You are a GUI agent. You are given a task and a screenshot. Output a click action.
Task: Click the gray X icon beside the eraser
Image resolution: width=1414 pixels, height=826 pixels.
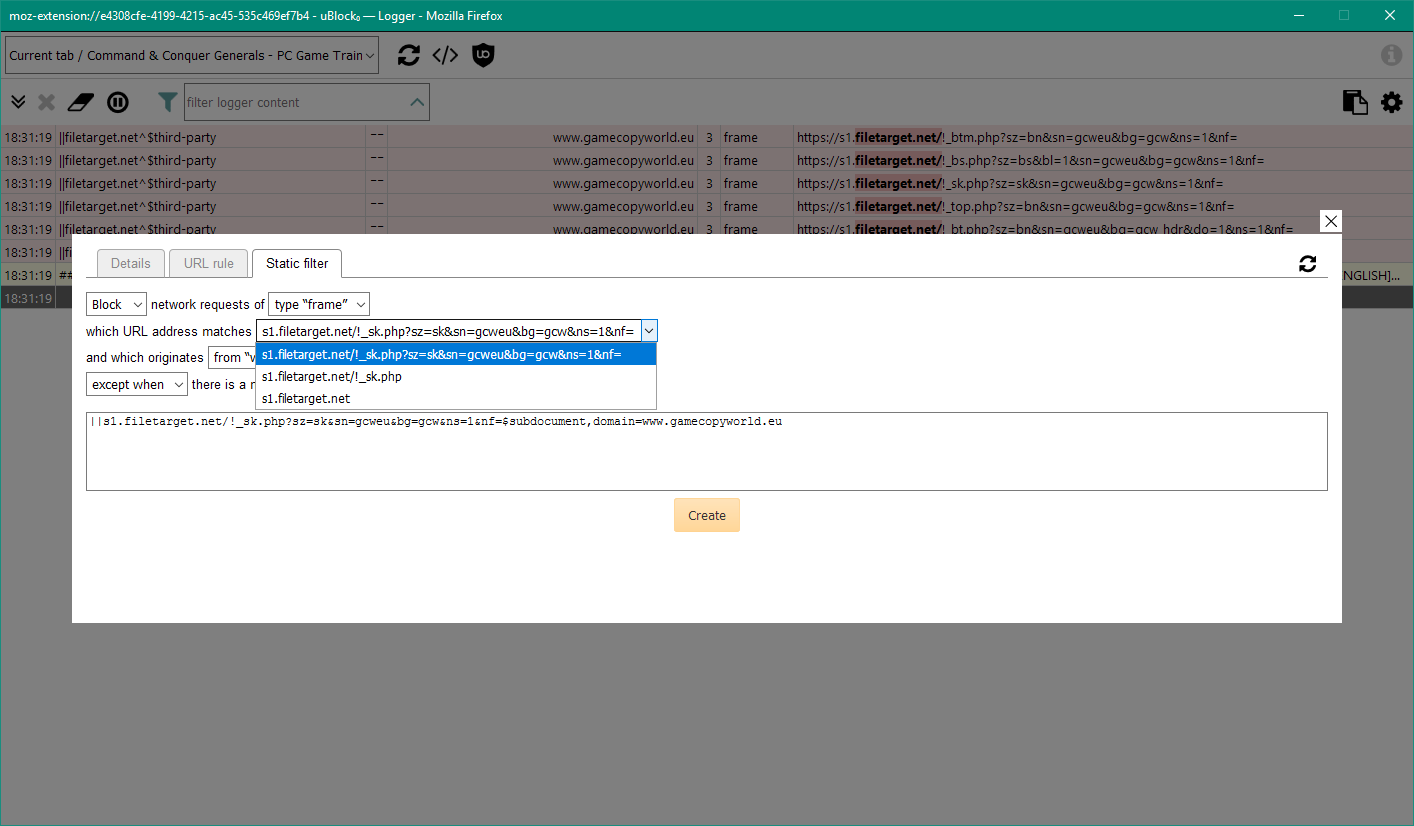click(x=47, y=102)
